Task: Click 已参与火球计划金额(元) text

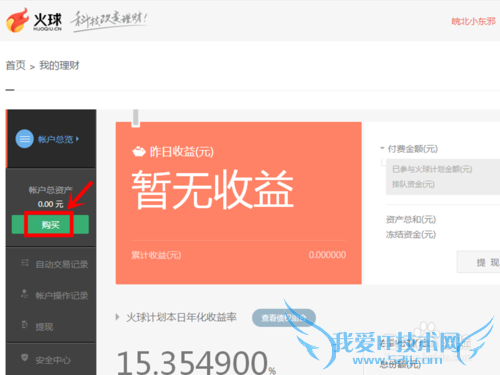Action: pyautogui.click(x=432, y=169)
